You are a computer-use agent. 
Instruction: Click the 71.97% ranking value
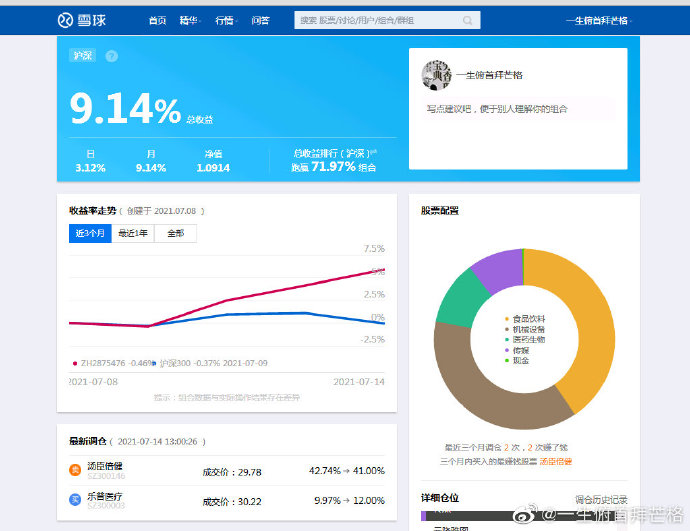tap(333, 166)
